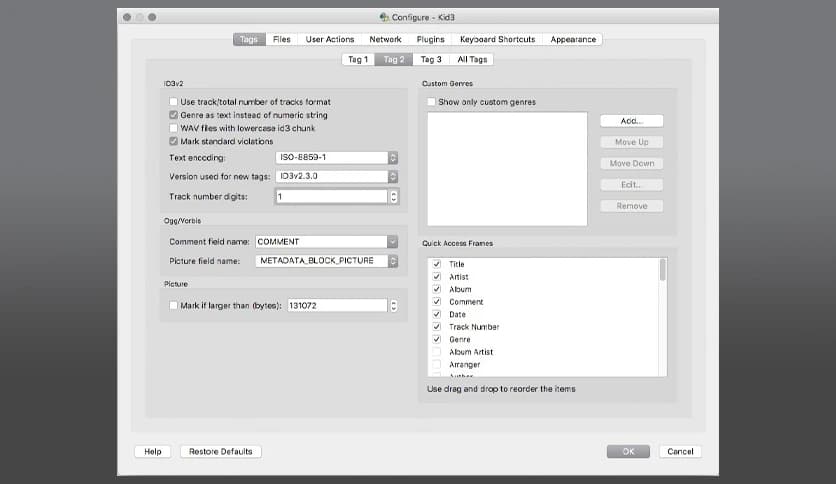Image resolution: width=836 pixels, height=484 pixels.
Task: Open the Keyboard Shortcuts tab
Action: coord(497,39)
